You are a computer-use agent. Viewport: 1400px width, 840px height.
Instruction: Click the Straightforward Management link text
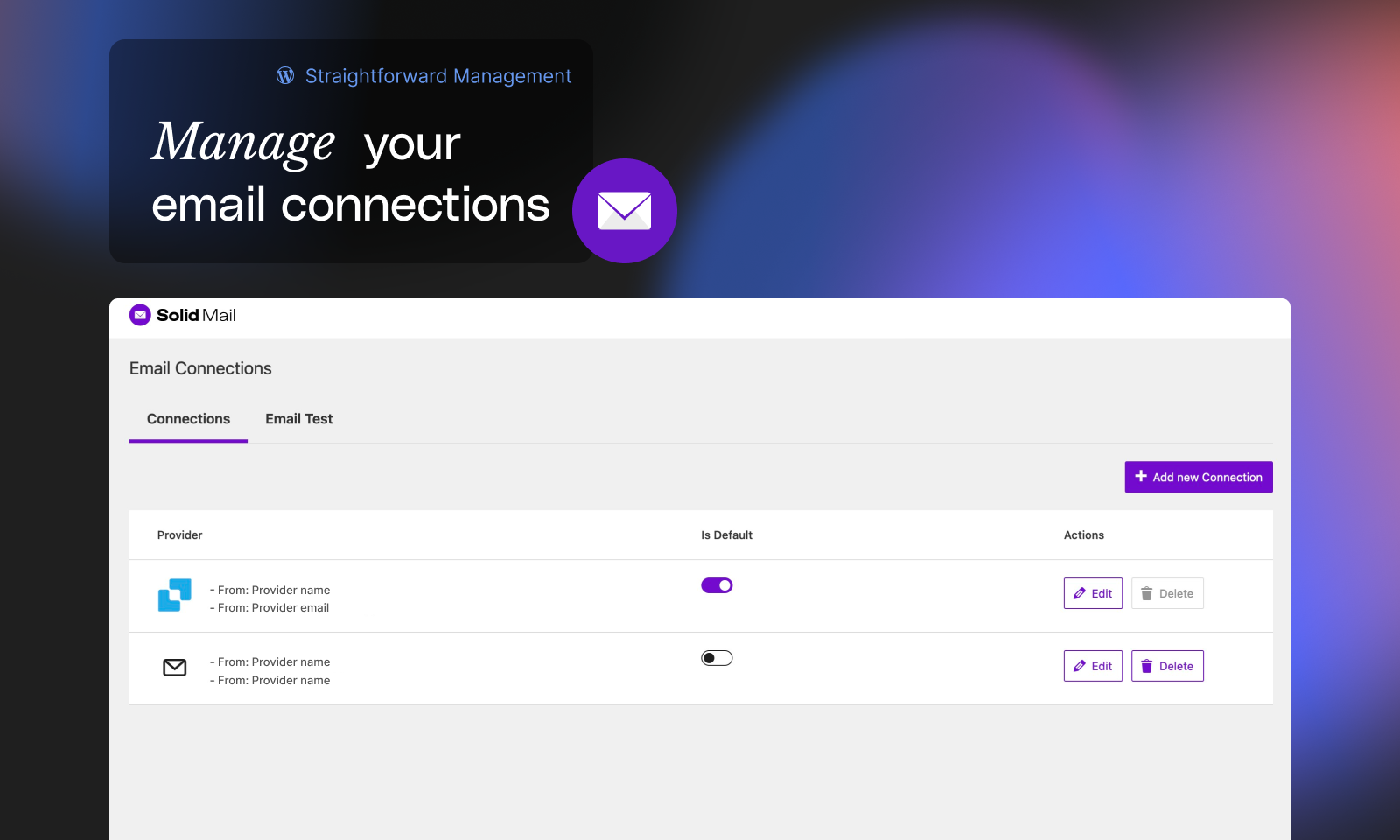437,76
